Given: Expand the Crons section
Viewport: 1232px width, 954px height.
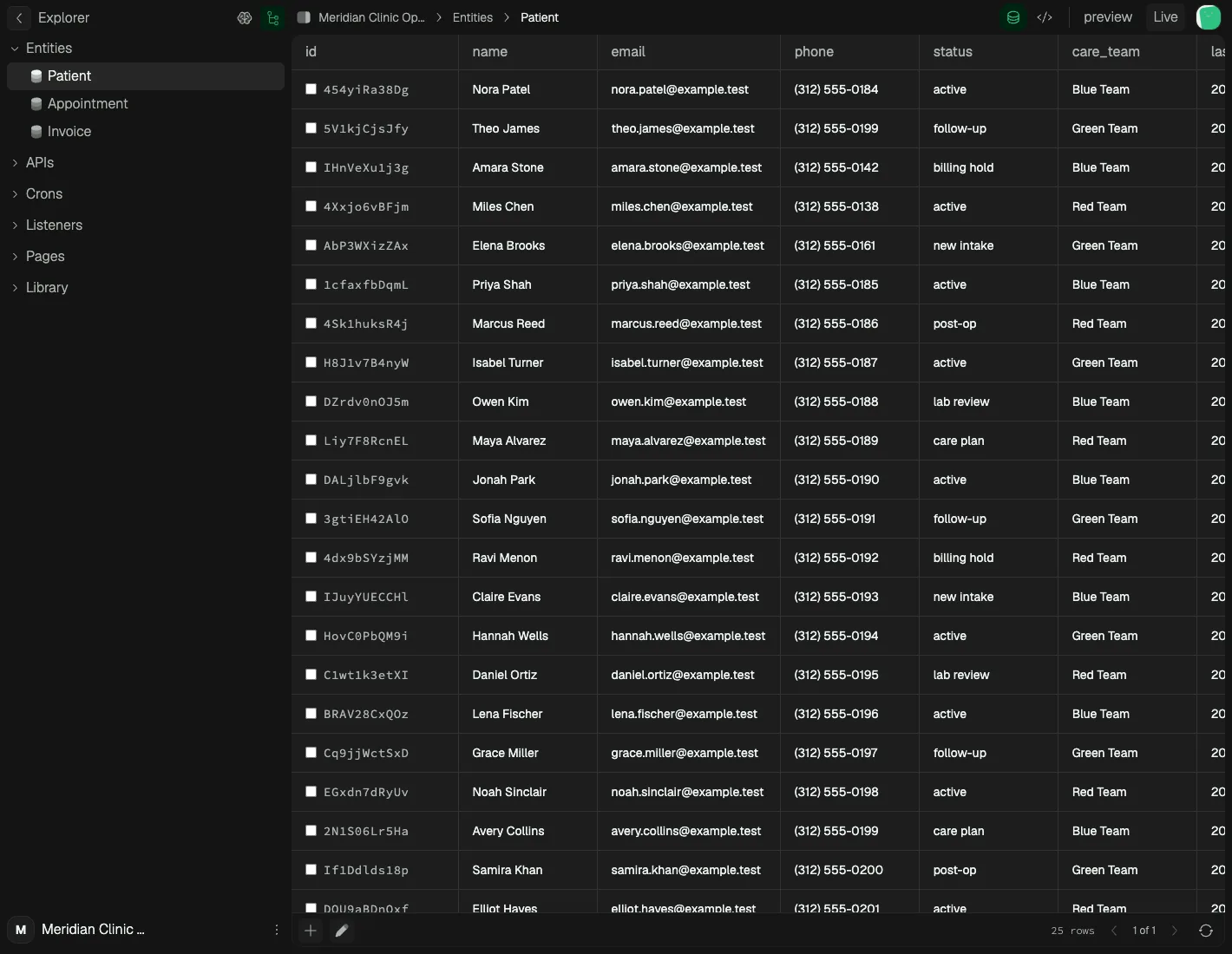Looking at the screenshot, I should (x=15, y=194).
